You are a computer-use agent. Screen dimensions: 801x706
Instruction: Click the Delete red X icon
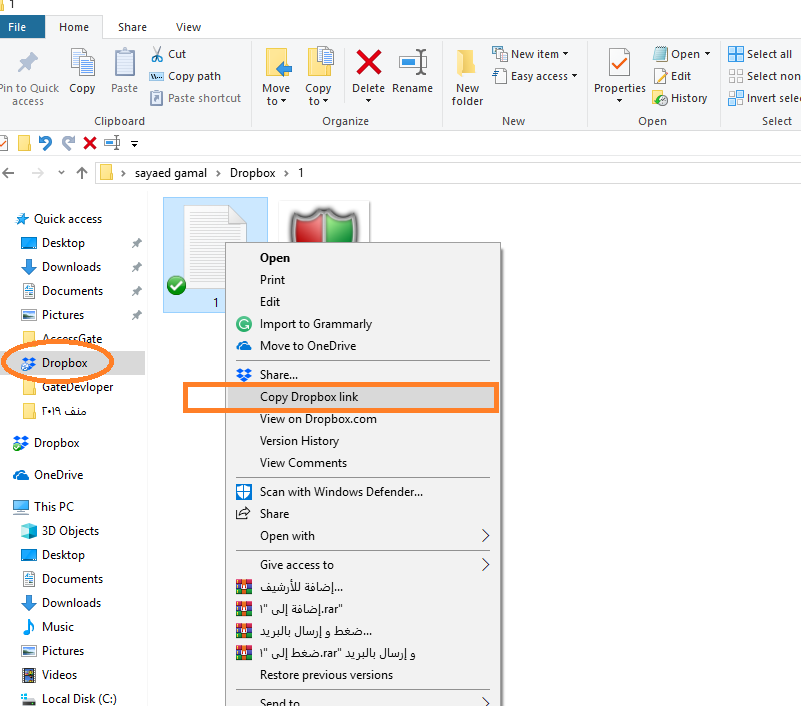(368, 64)
